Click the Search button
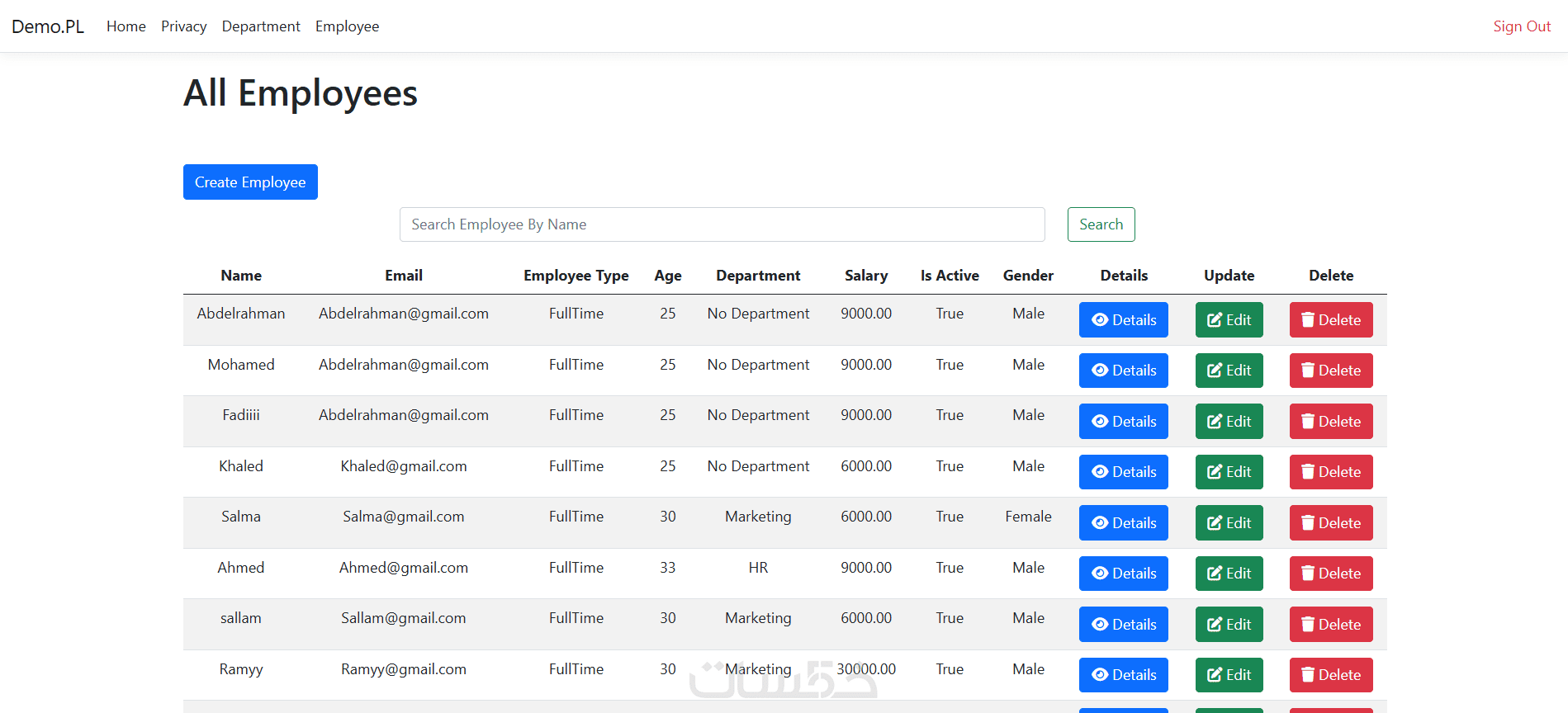The width and height of the screenshot is (1568, 713). [x=1101, y=224]
